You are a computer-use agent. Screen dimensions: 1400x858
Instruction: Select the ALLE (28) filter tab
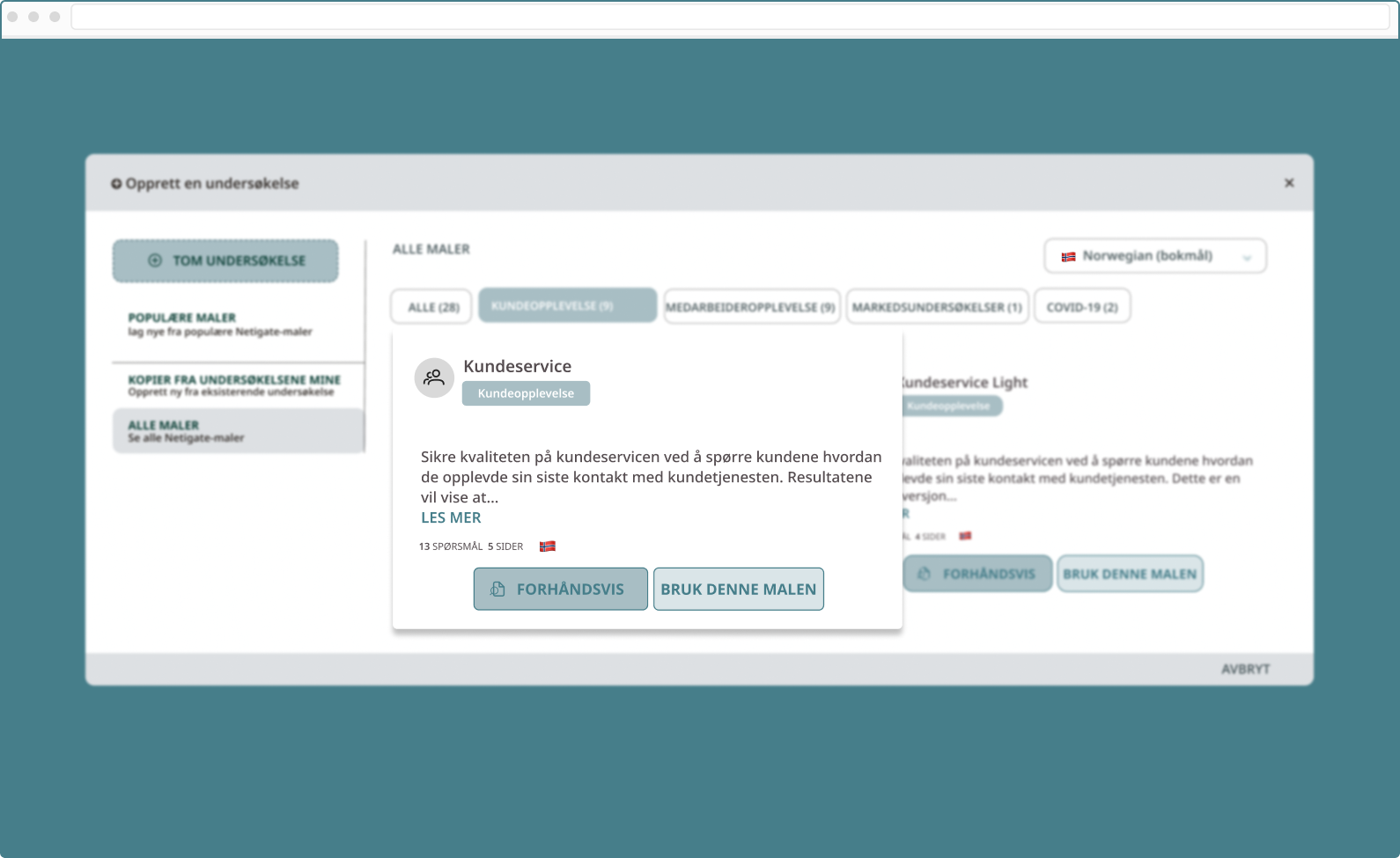coord(431,307)
